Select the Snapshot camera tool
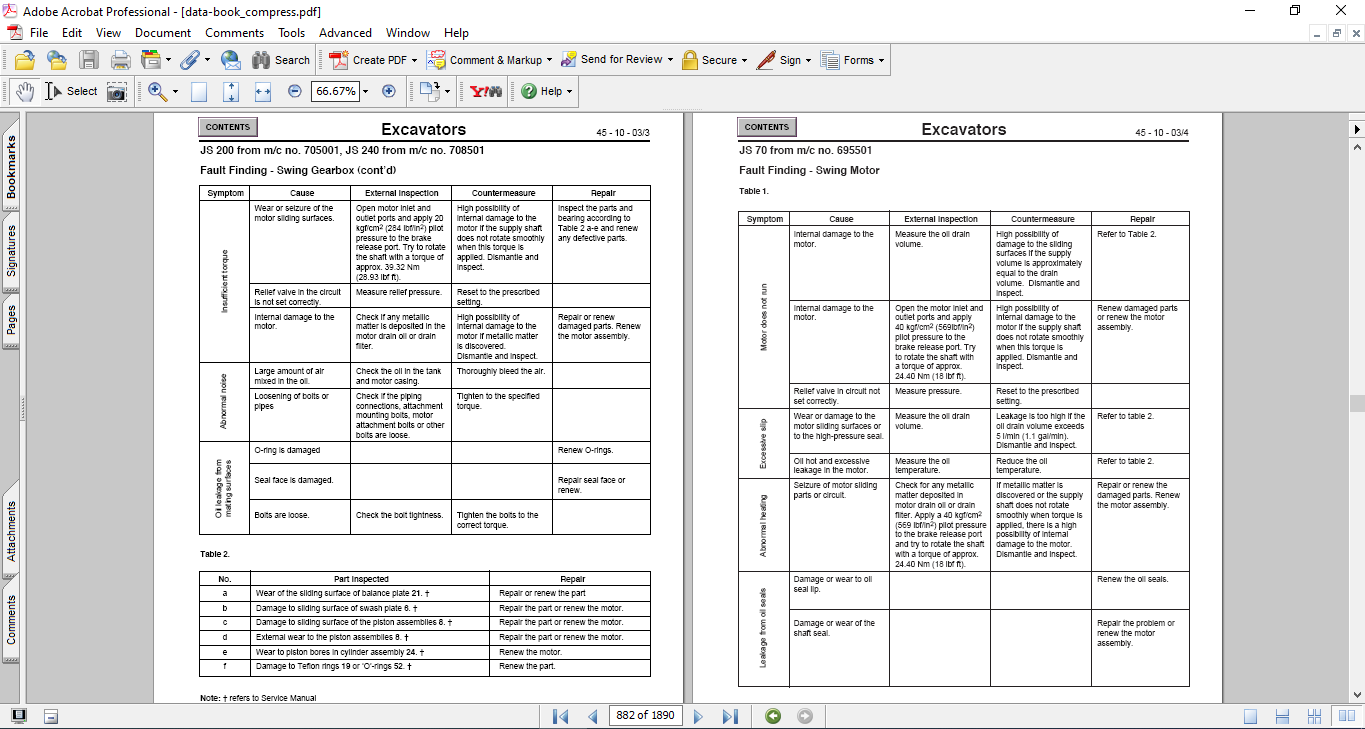Screen dimensions: 1365x729 [117, 92]
